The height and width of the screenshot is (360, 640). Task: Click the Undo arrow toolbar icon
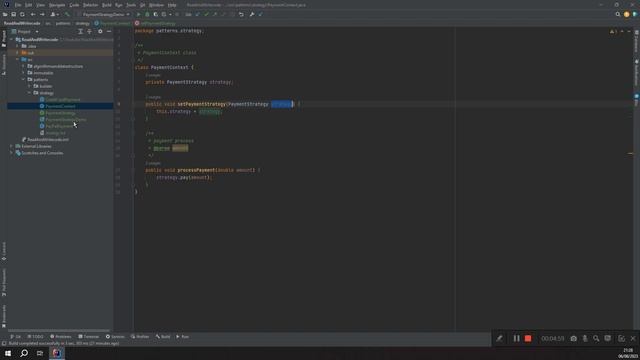click(241, 14)
